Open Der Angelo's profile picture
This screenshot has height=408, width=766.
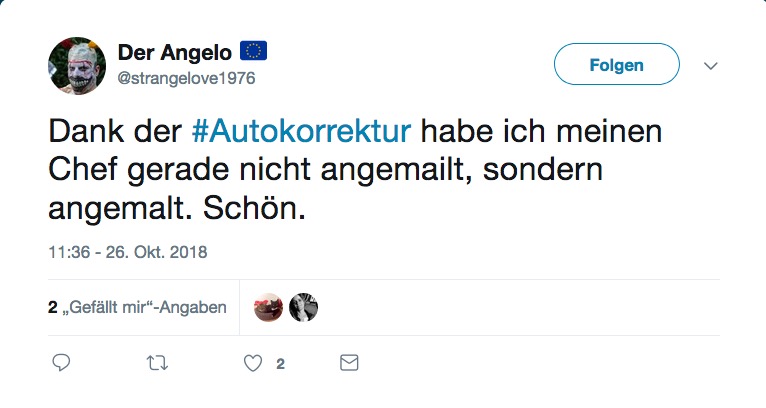pos(77,65)
